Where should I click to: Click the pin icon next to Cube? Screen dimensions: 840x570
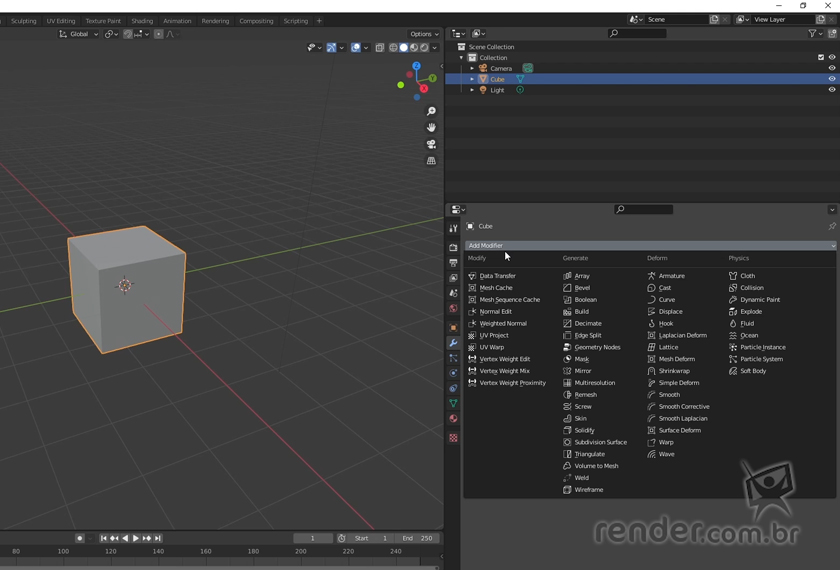tap(831, 226)
